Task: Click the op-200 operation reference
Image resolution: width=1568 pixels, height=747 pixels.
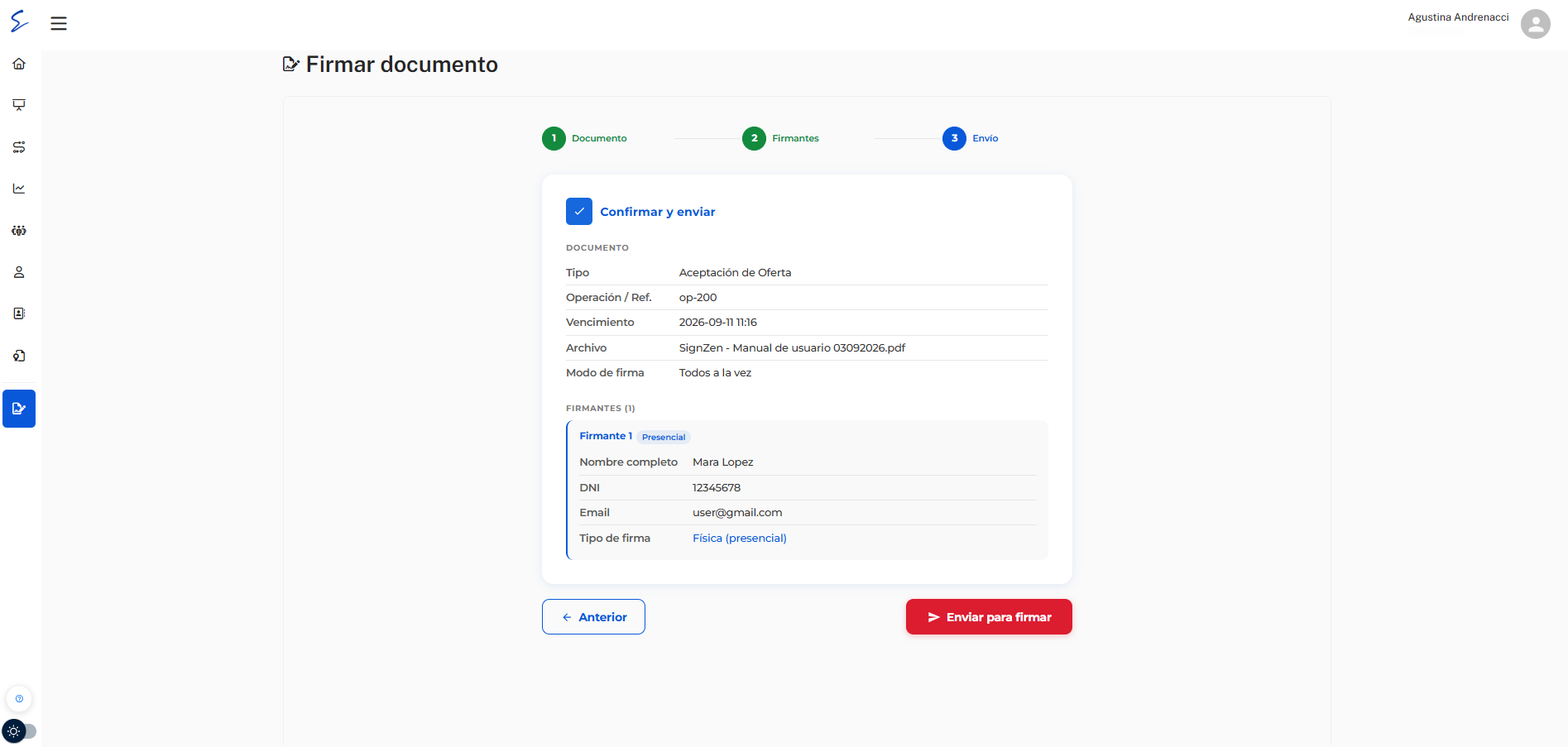Action: (x=698, y=297)
